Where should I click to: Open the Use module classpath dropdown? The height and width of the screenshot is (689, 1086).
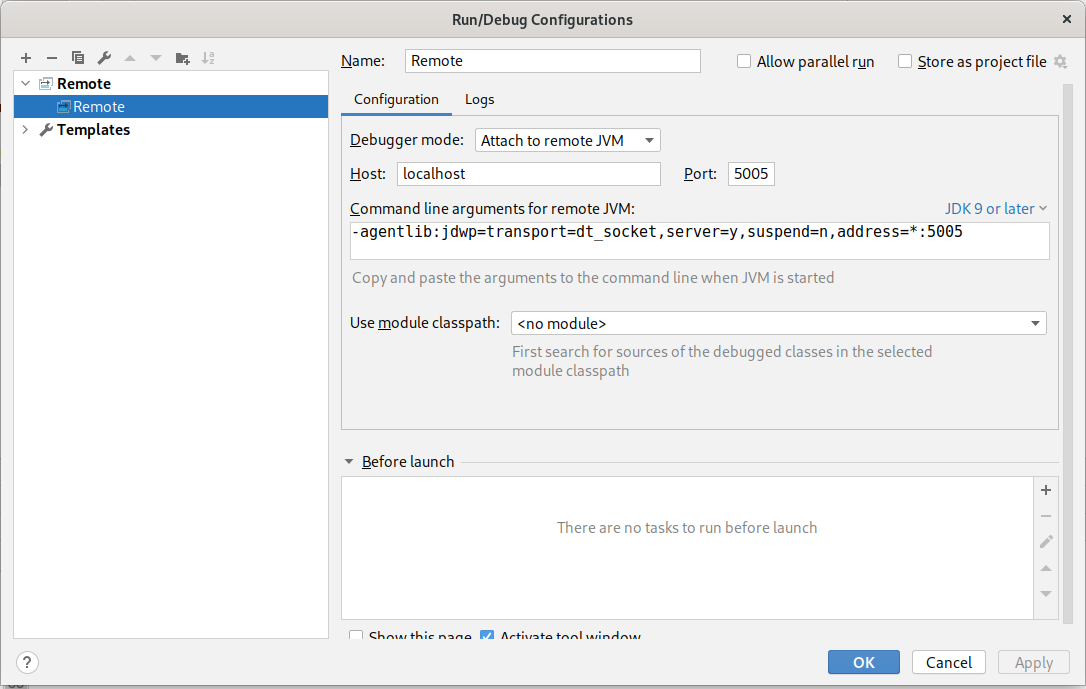[1035, 323]
